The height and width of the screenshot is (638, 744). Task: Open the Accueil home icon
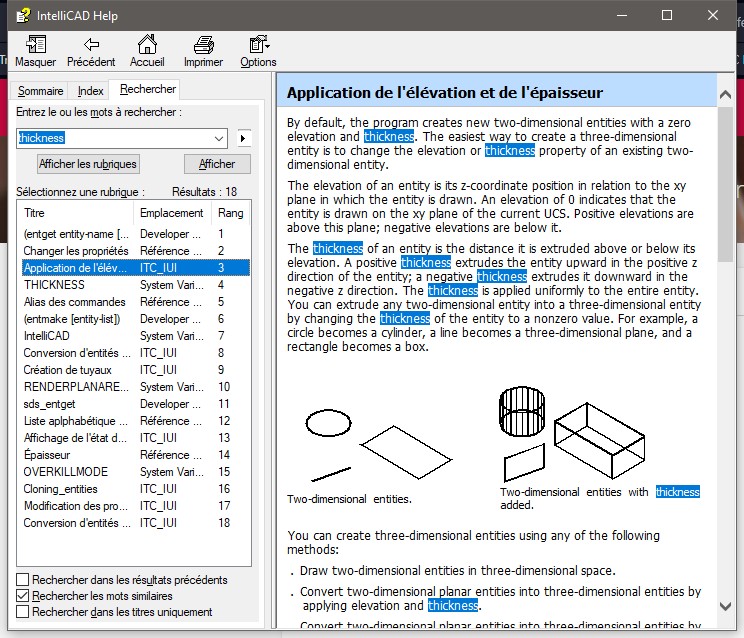coord(147,51)
